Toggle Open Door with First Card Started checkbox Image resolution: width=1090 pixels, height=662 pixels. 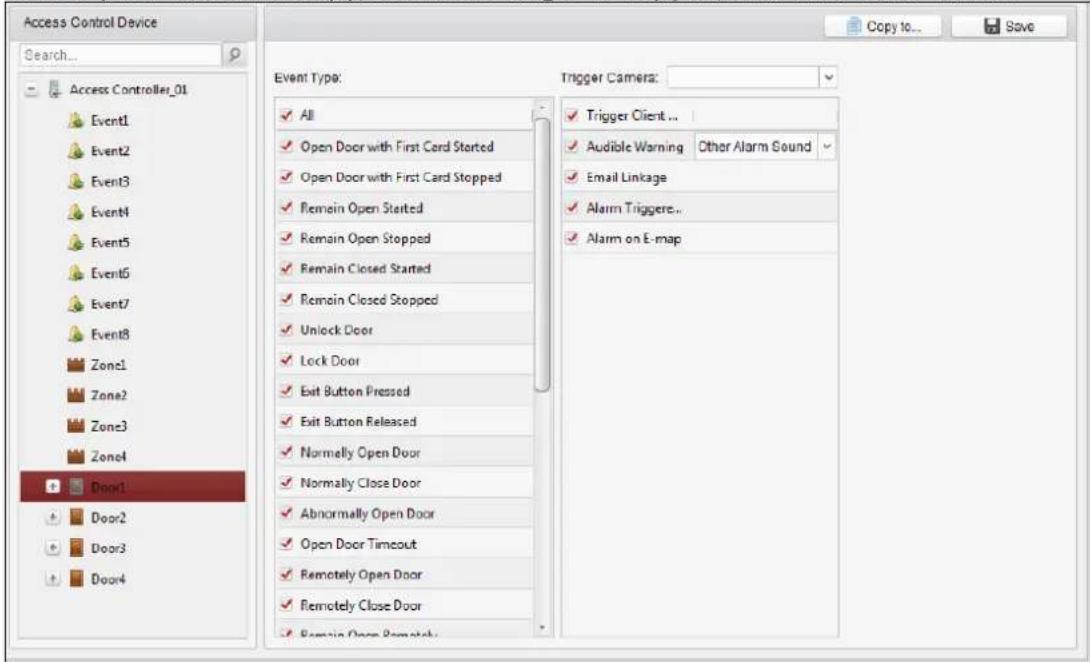[286, 146]
